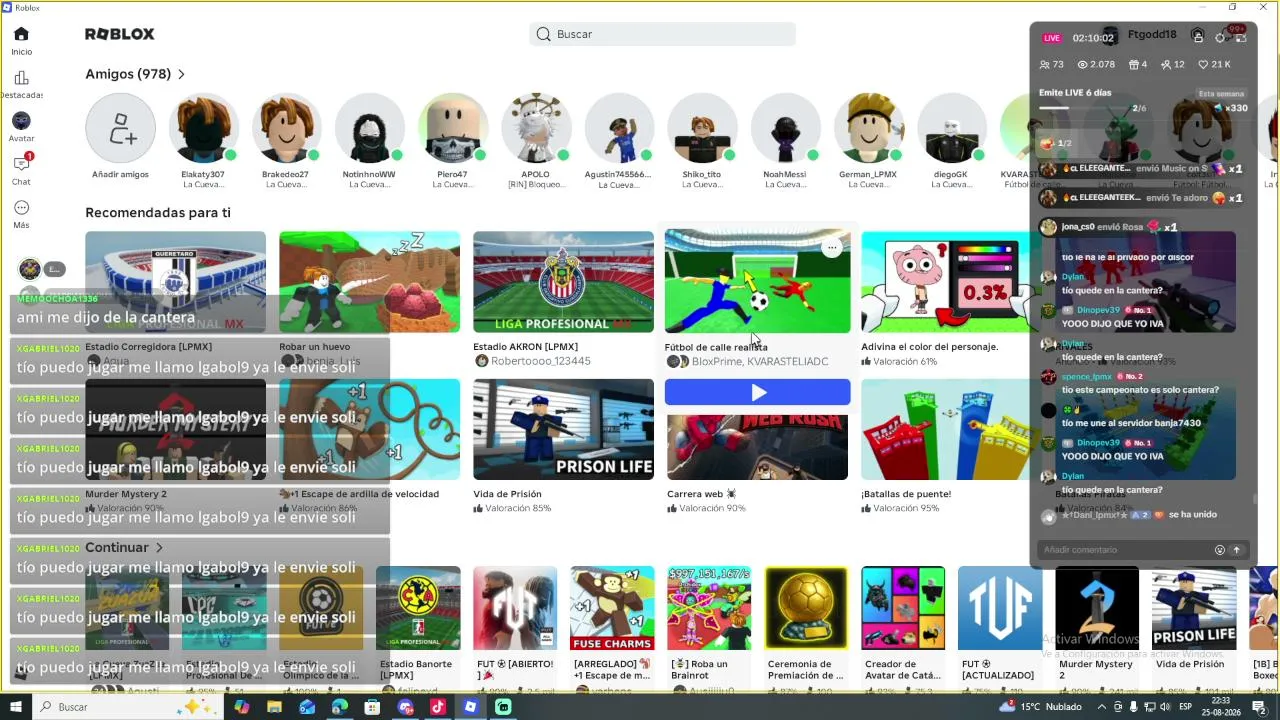Go to Inicio in Roblox sidebar
The width and height of the screenshot is (1280, 720).
(21, 41)
